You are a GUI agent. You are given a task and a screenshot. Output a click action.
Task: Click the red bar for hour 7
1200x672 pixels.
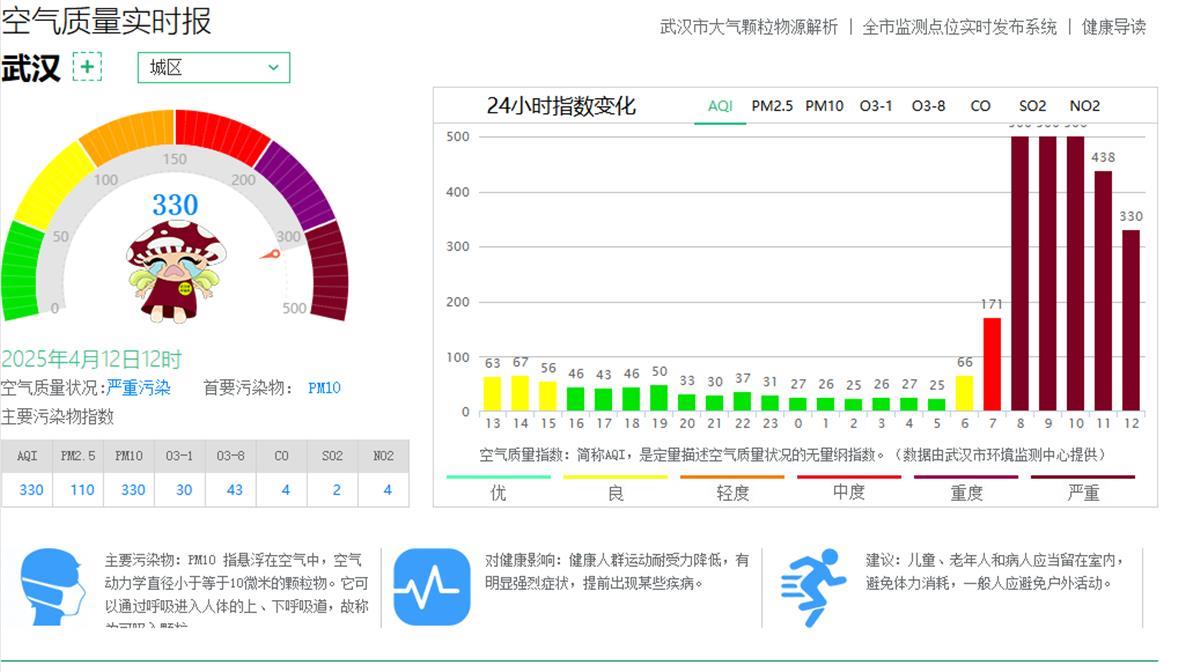coord(992,364)
